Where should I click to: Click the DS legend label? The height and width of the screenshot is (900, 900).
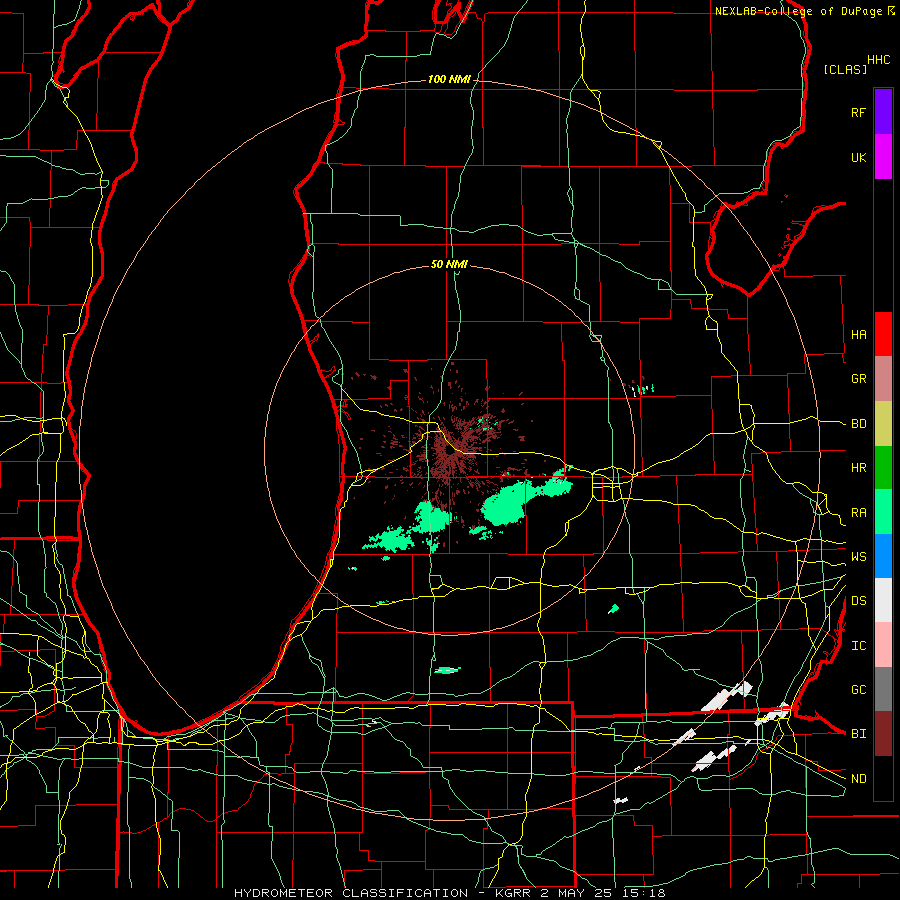(x=858, y=600)
